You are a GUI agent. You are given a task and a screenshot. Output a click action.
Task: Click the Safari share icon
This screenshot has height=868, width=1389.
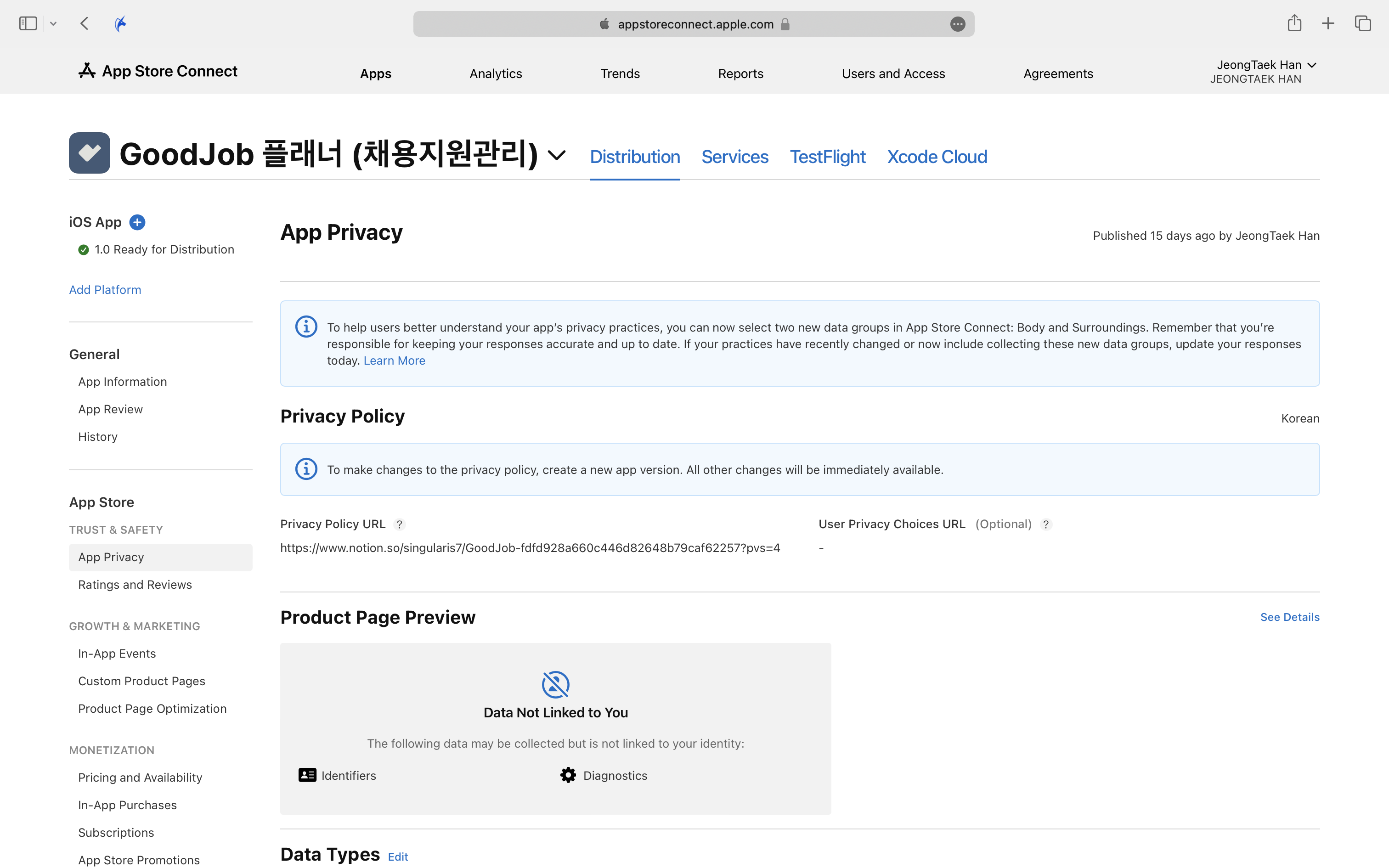pos(1294,23)
